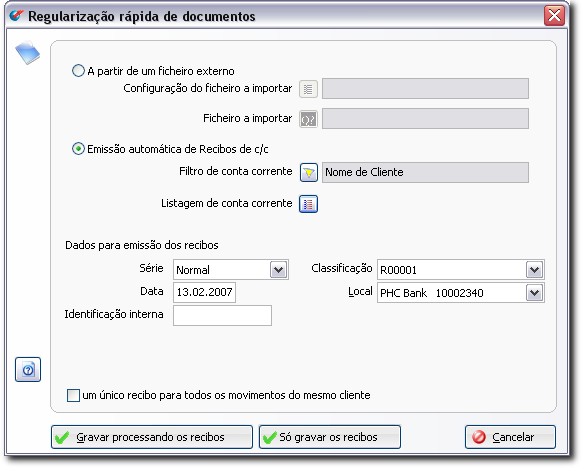Click the help icon on the left side
This screenshot has height=475, width=584.
click(28, 370)
